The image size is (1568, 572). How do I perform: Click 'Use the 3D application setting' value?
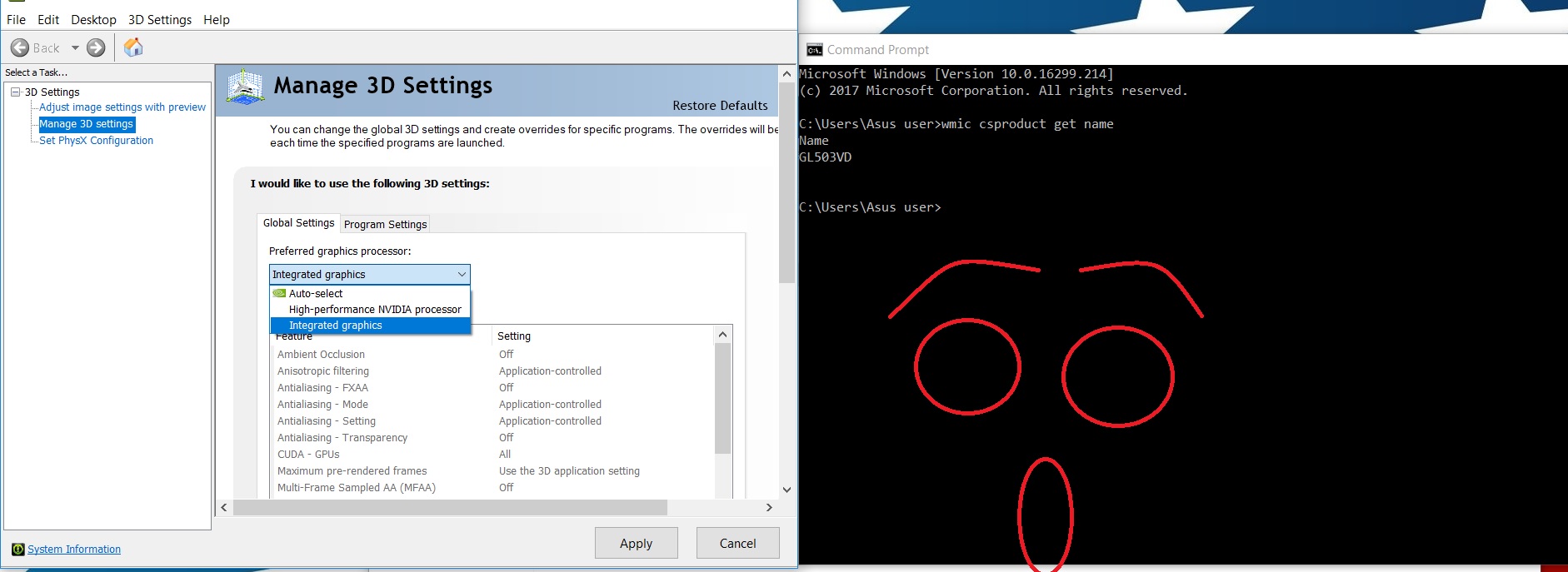pyautogui.click(x=569, y=471)
